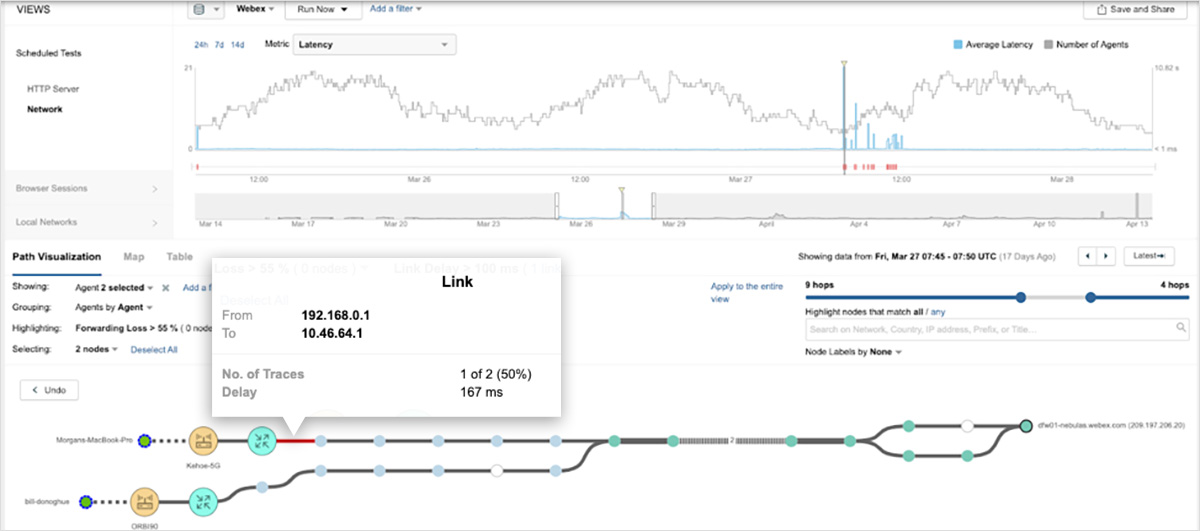This screenshot has height=531, width=1200.
Task: Click the next time interval arrow
Action: 1106,257
